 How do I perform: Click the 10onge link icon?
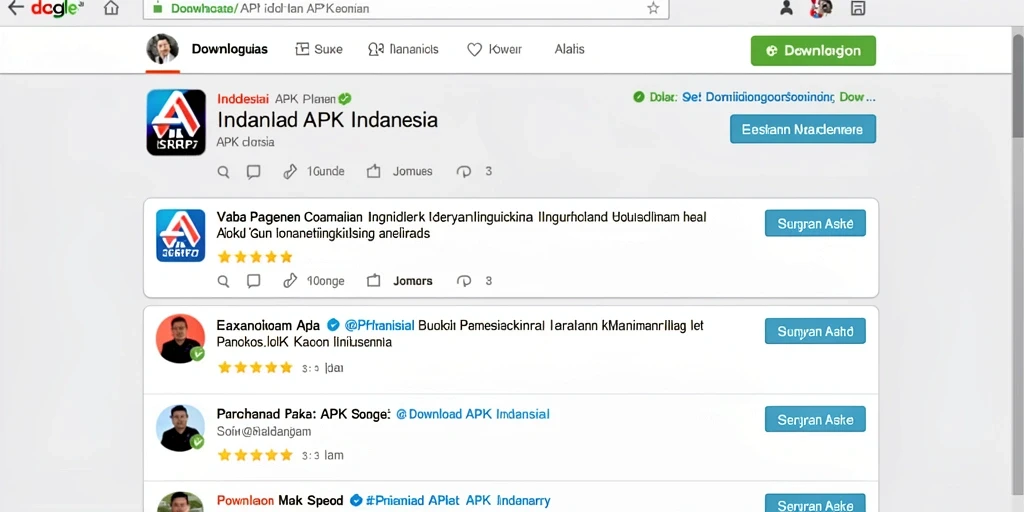click(290, 281)
